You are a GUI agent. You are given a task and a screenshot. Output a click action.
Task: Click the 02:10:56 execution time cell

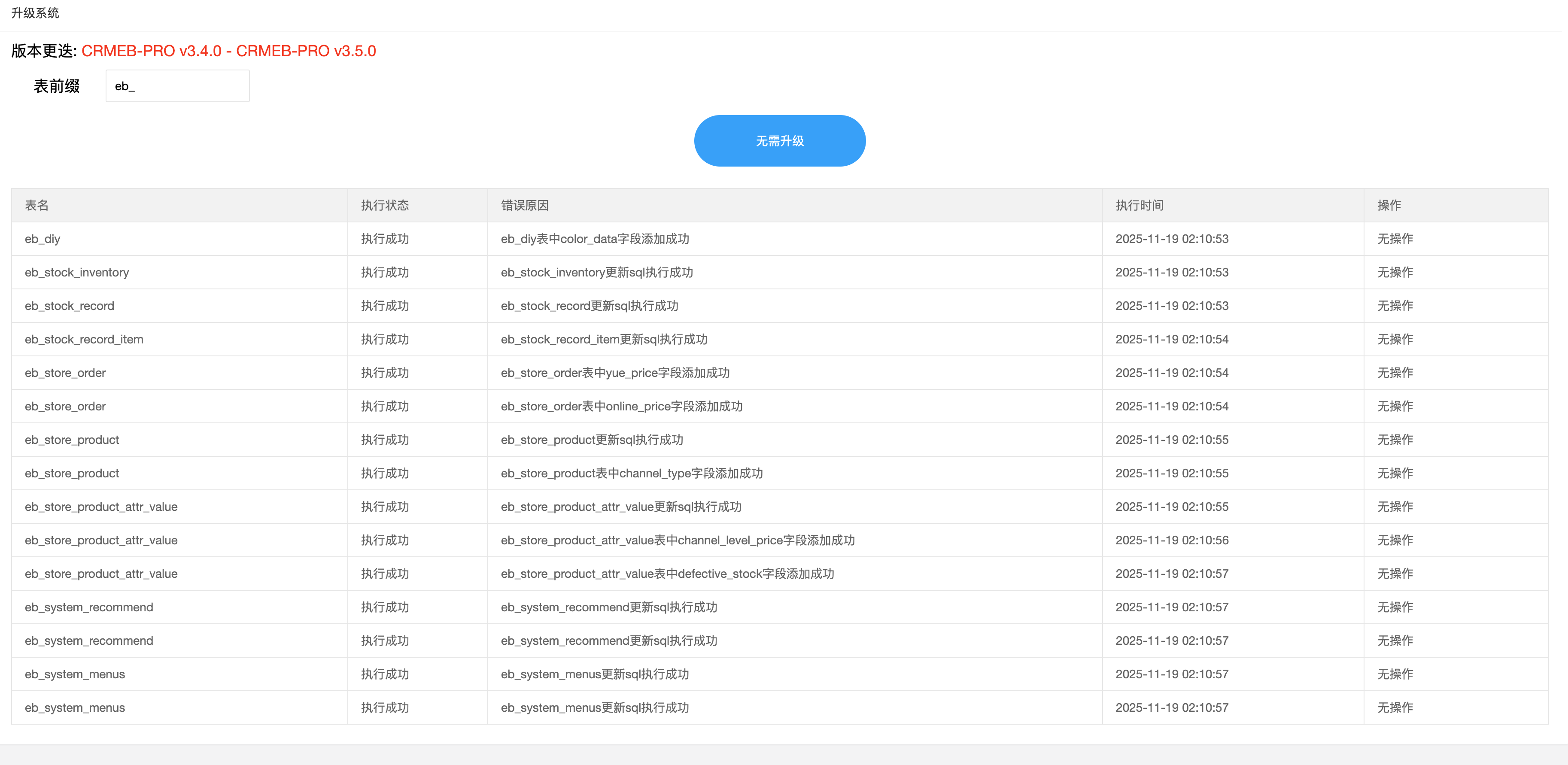(1171, 540)
